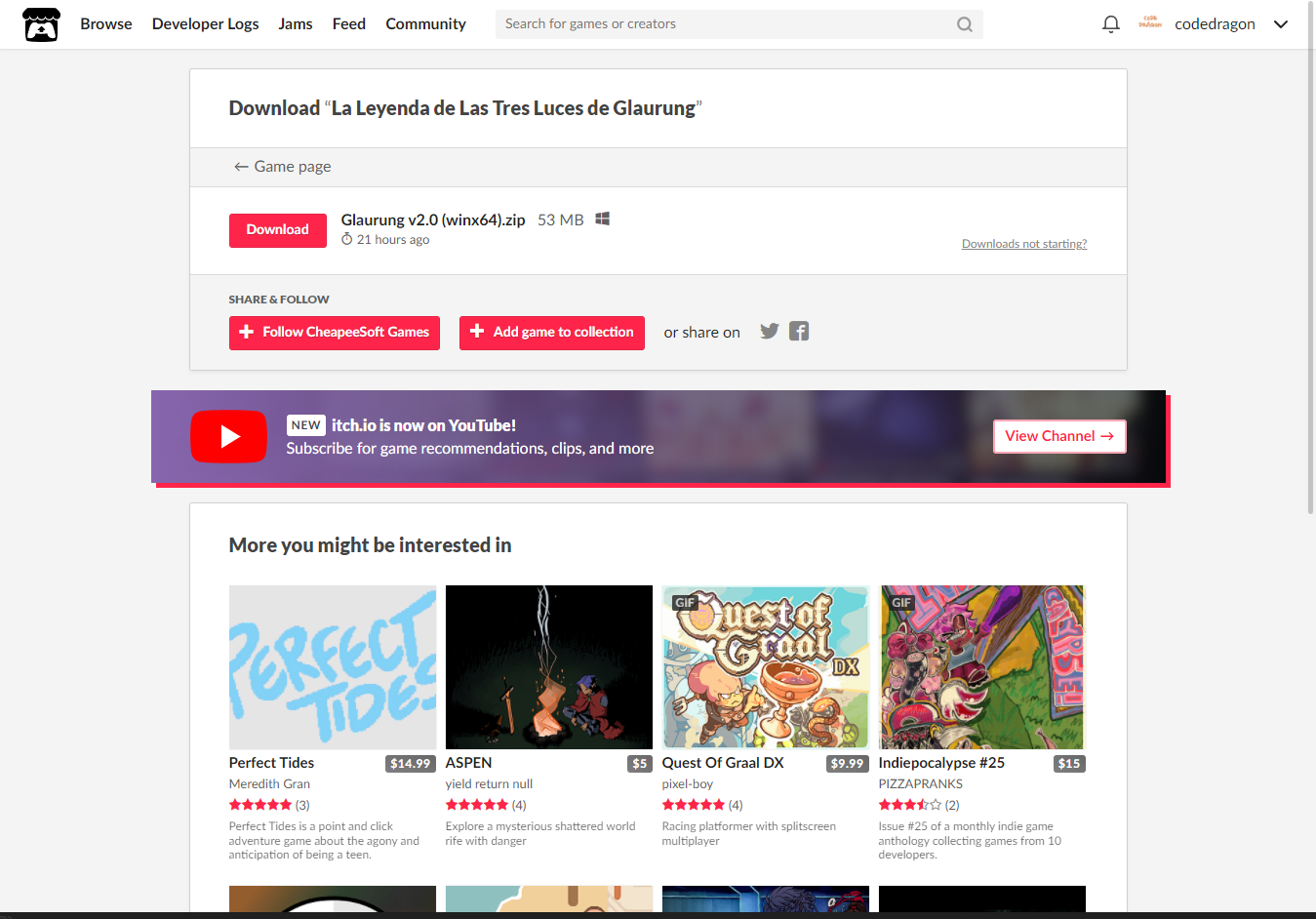Click Quest Of Graal DX title
This screenshot has height=919, width=1316.
pyautogui.click(x=723, y=763)
